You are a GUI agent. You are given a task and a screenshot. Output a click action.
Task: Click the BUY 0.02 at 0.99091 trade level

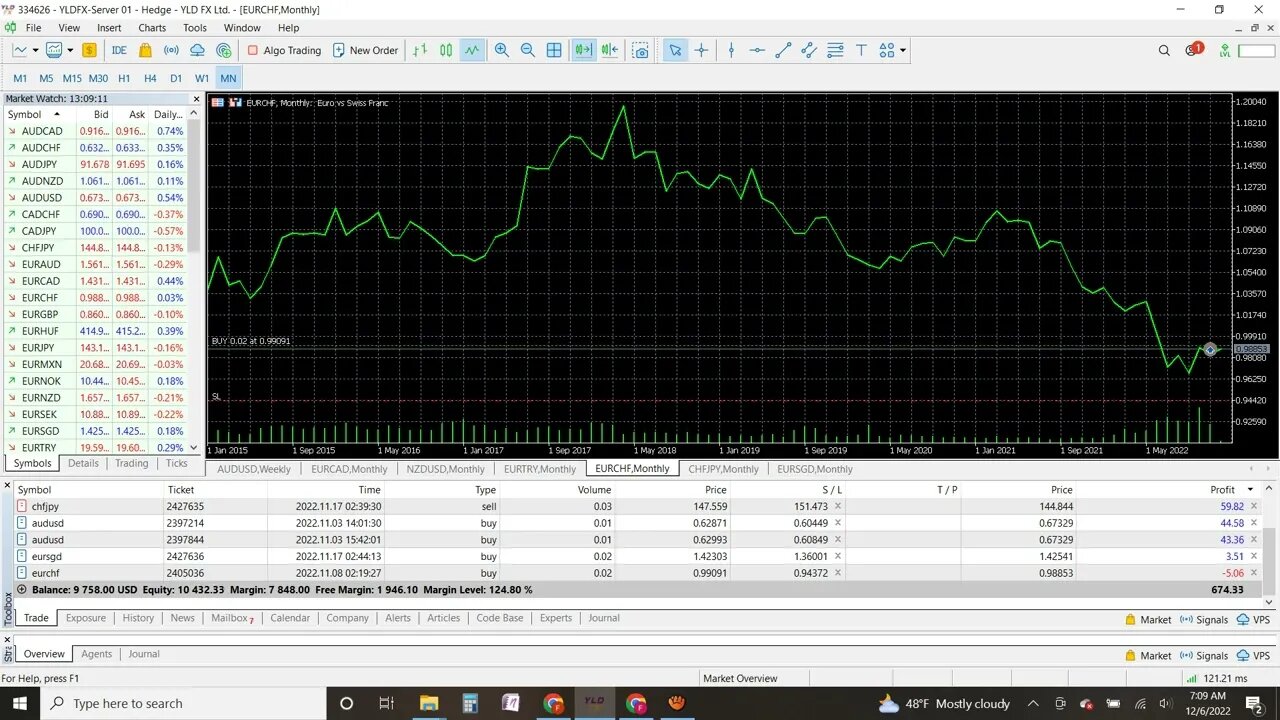pyautogui.click(x=251, y=341)
